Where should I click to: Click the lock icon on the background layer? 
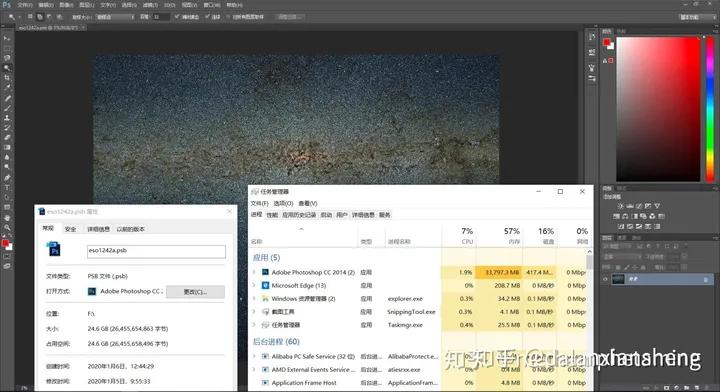706,279
